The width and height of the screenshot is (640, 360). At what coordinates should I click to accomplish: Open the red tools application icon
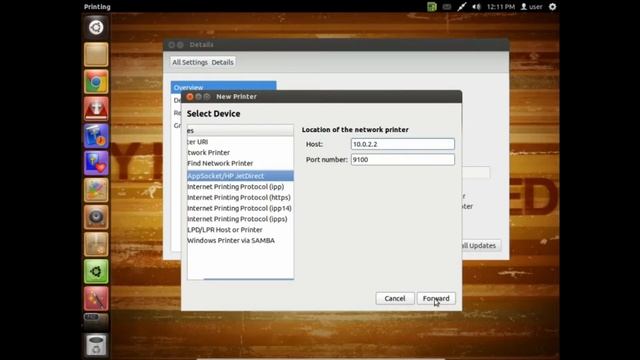[x=96, y=298]
